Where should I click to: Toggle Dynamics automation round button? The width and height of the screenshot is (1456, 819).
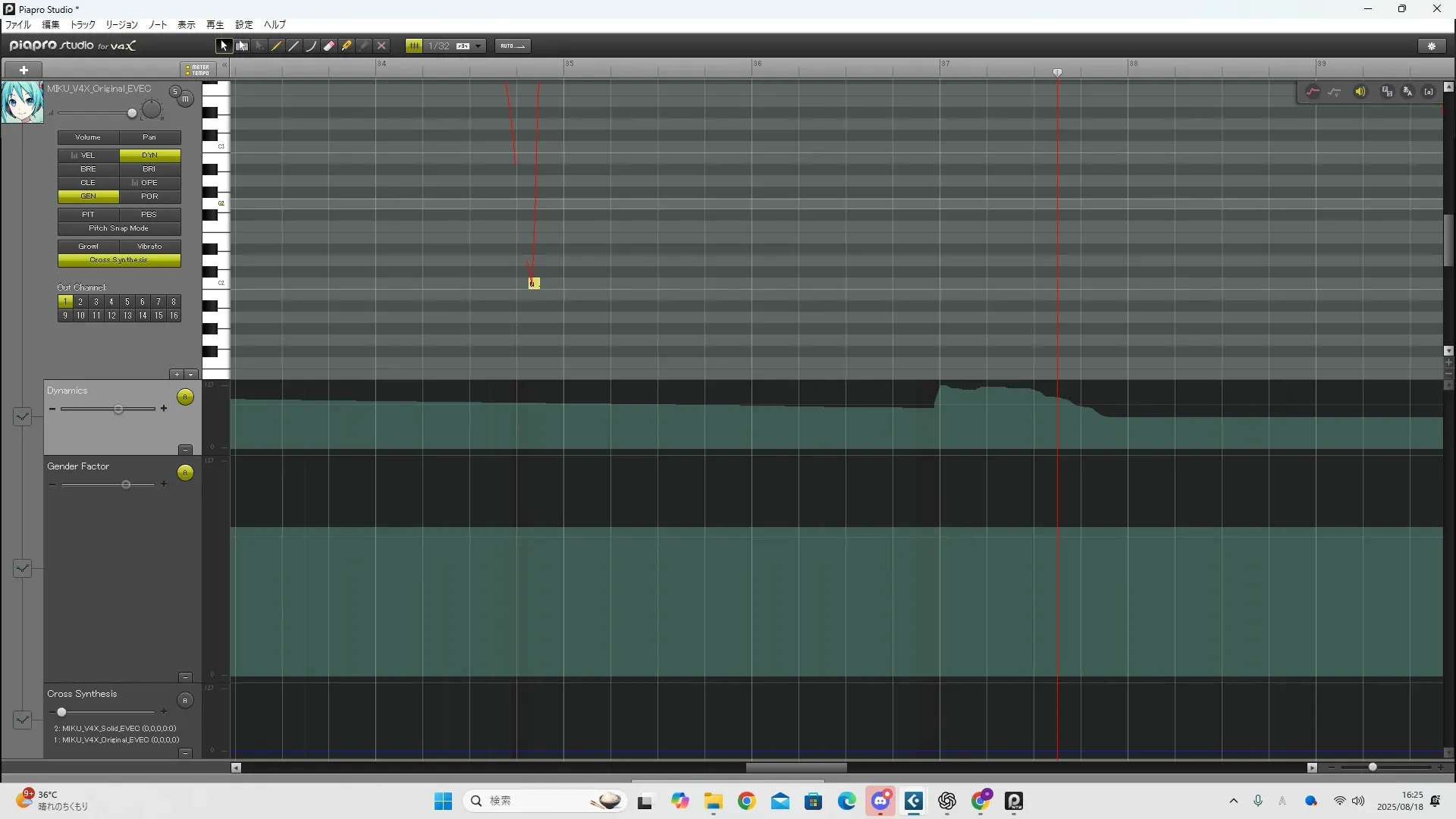point(185,397)
